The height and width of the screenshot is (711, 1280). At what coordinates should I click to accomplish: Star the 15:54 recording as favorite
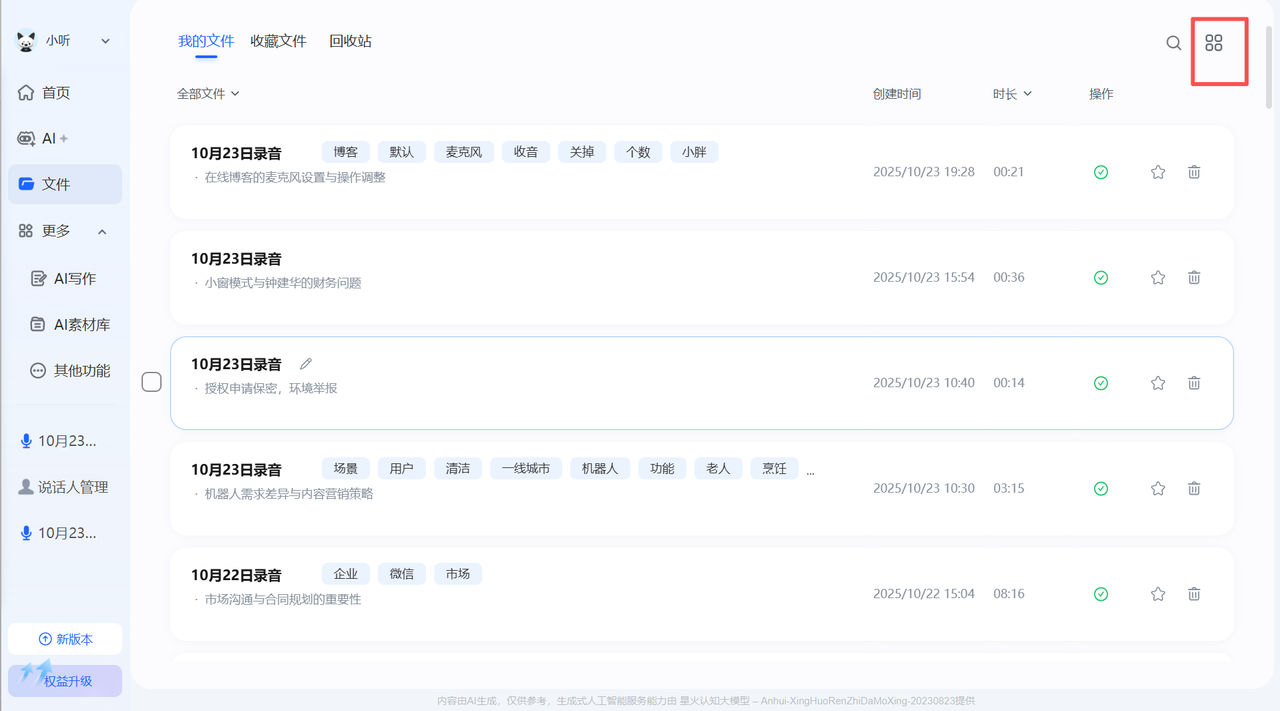[x=1158, y=278]
